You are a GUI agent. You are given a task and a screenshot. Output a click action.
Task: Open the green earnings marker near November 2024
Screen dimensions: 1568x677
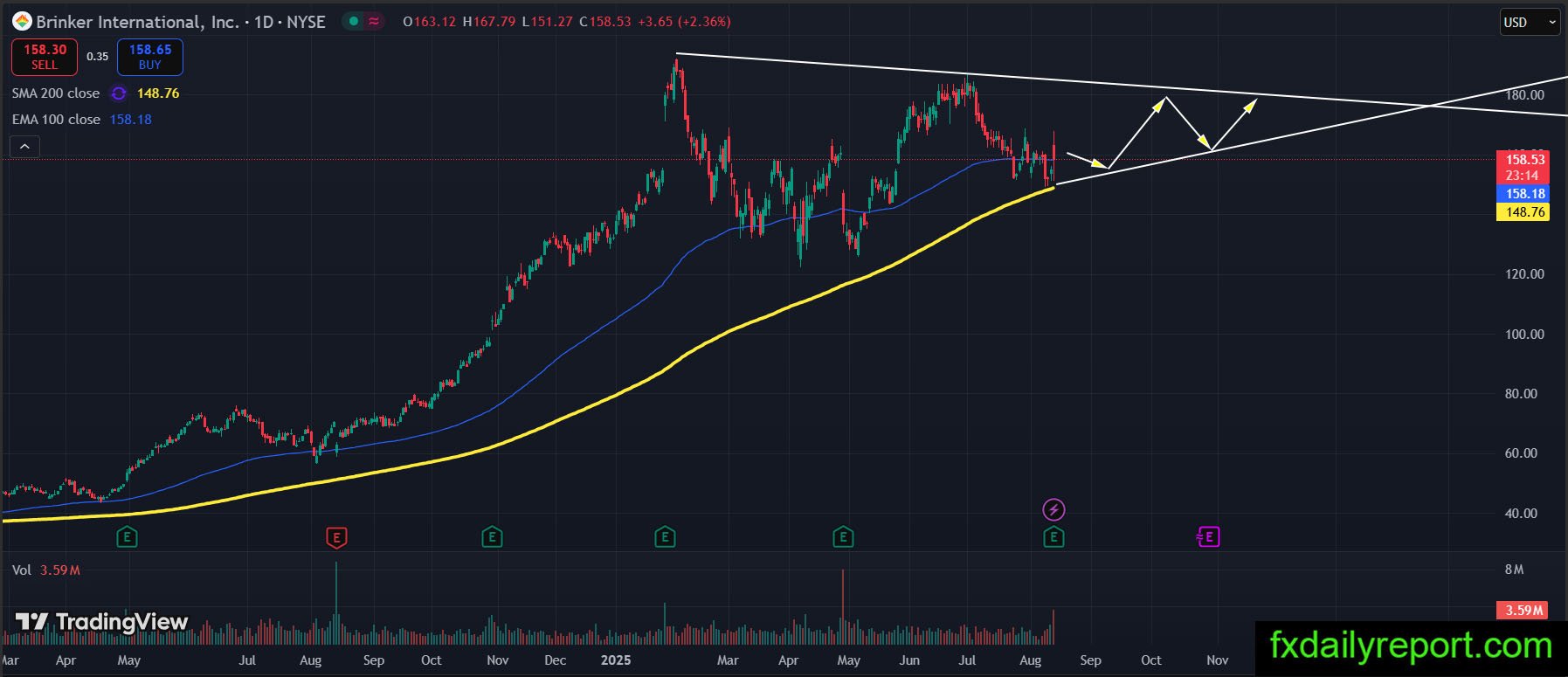pos(492,537)
